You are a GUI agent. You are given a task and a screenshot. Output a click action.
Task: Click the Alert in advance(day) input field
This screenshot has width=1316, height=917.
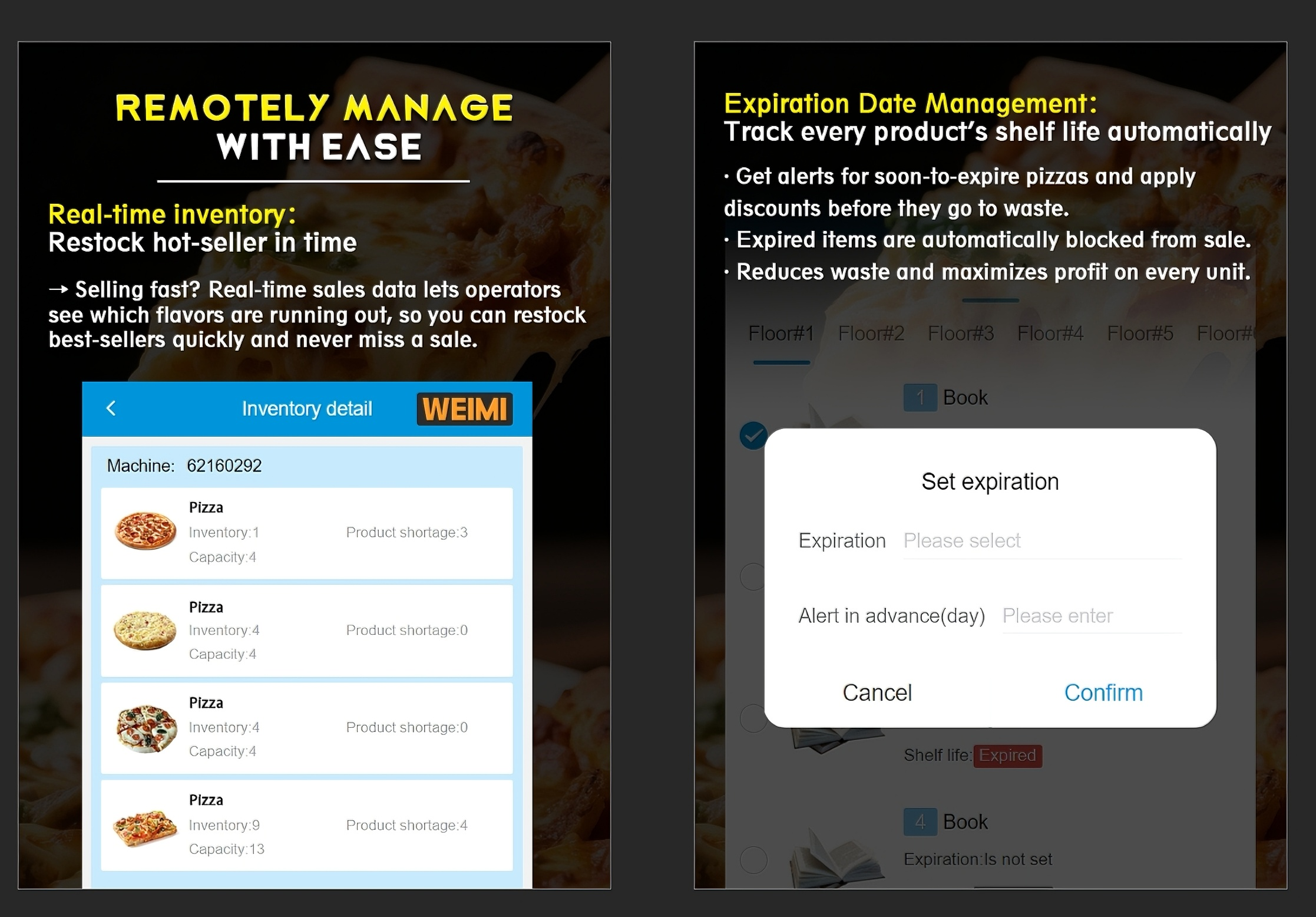[1092, 616]
